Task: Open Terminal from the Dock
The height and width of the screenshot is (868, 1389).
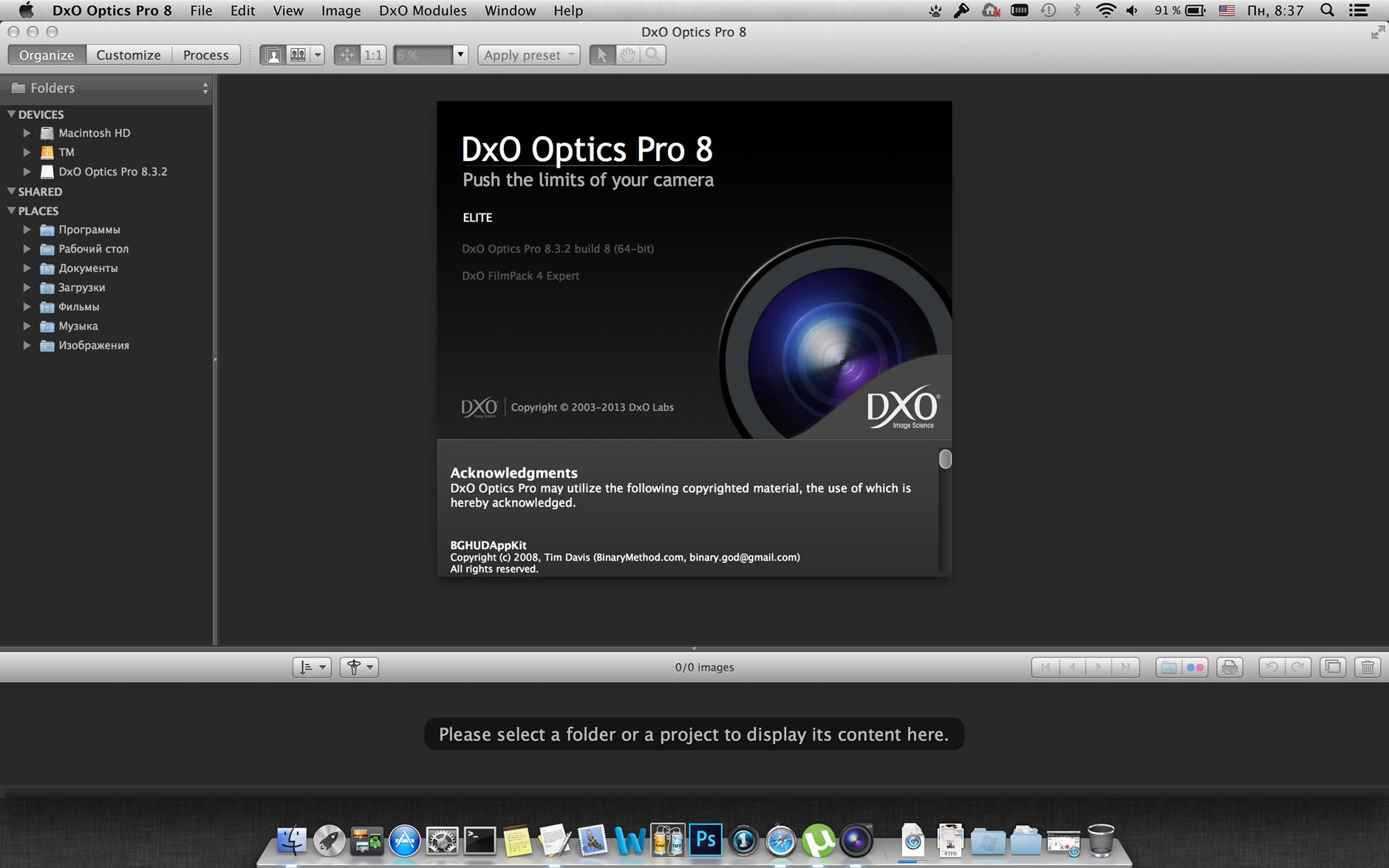Action: tap(480, 840)
